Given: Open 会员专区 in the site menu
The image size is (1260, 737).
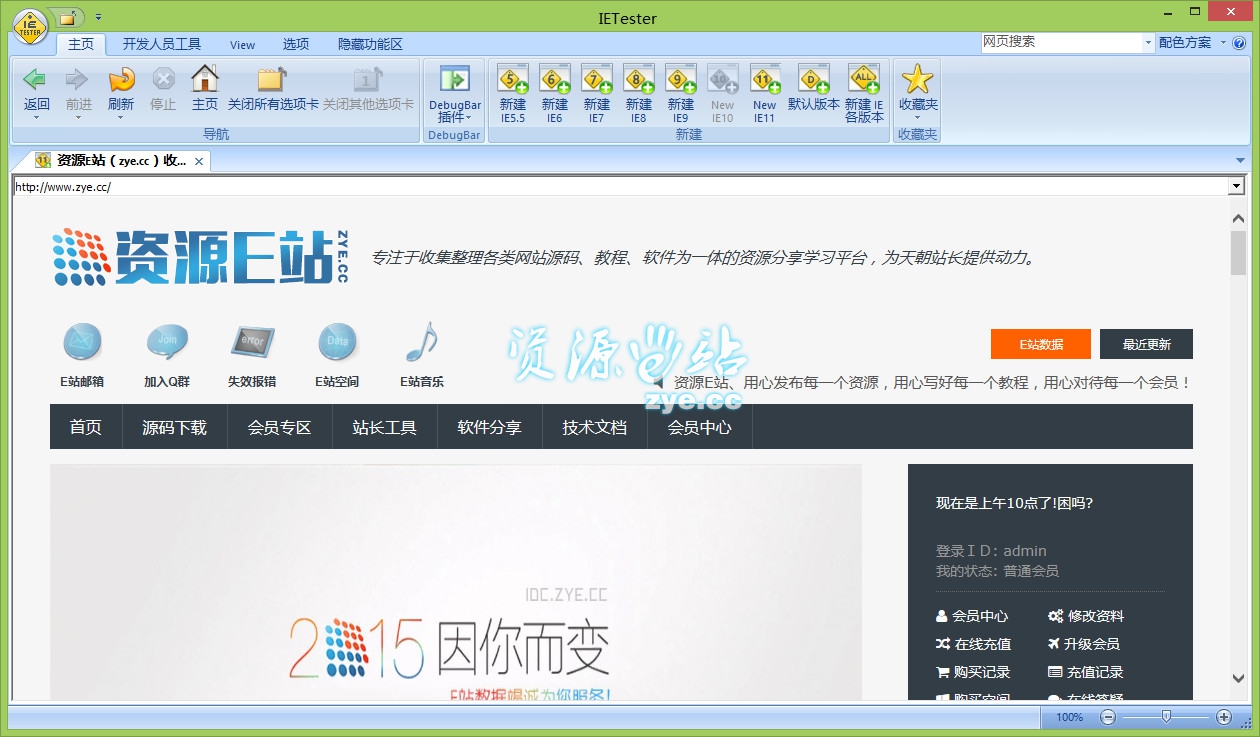Looking at the screenshot, I should 279,427.
